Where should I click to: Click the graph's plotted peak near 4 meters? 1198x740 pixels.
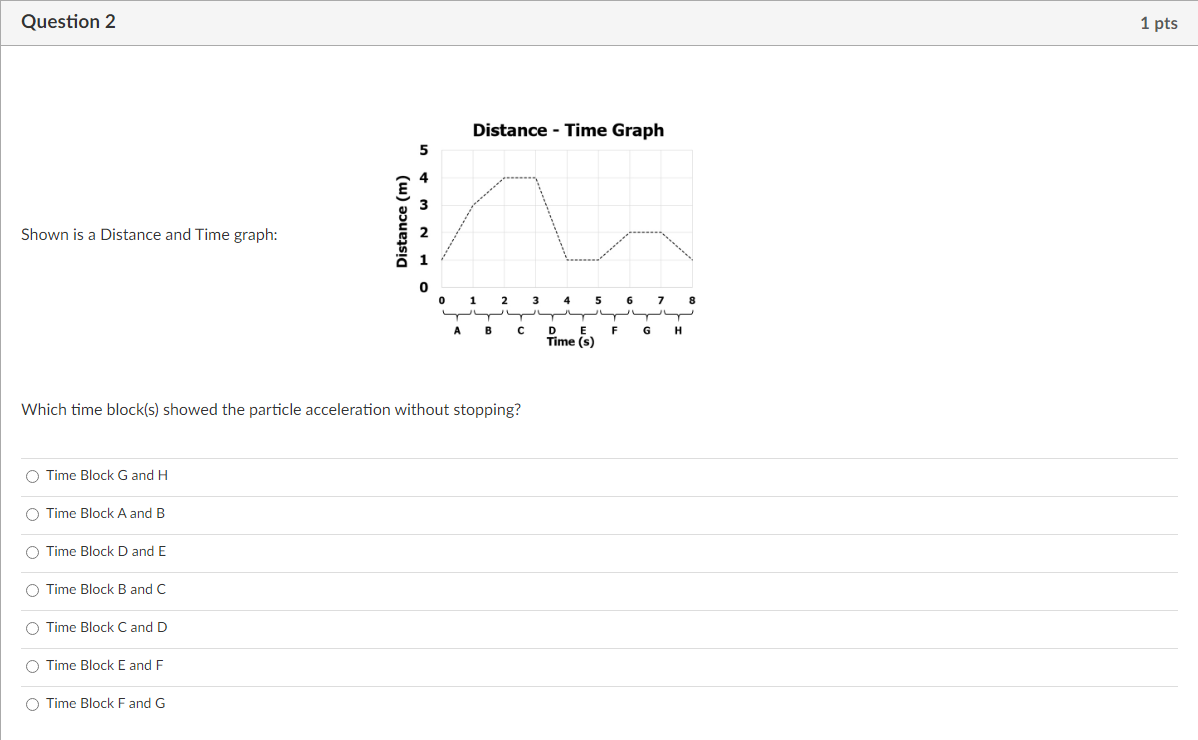[x=520, y=176]
